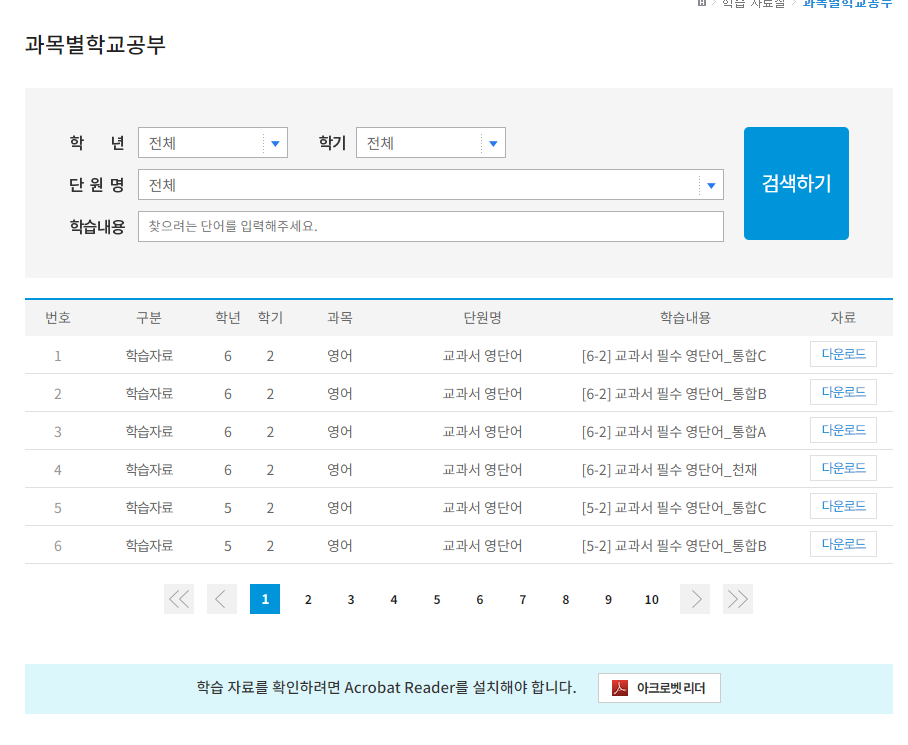Click text '[5-2] 교과서 필수 영단어_통합B'
Image resolution: width=908 pixels, height=745 pixels.
coord(673,546)
